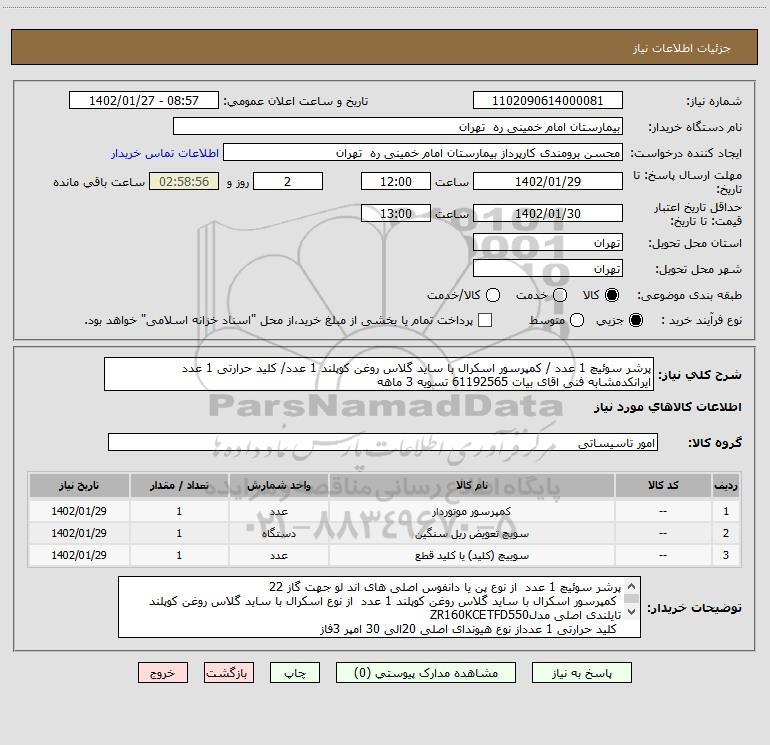Click the شرح کلی نیاز description box

click(x=379, y=375)
